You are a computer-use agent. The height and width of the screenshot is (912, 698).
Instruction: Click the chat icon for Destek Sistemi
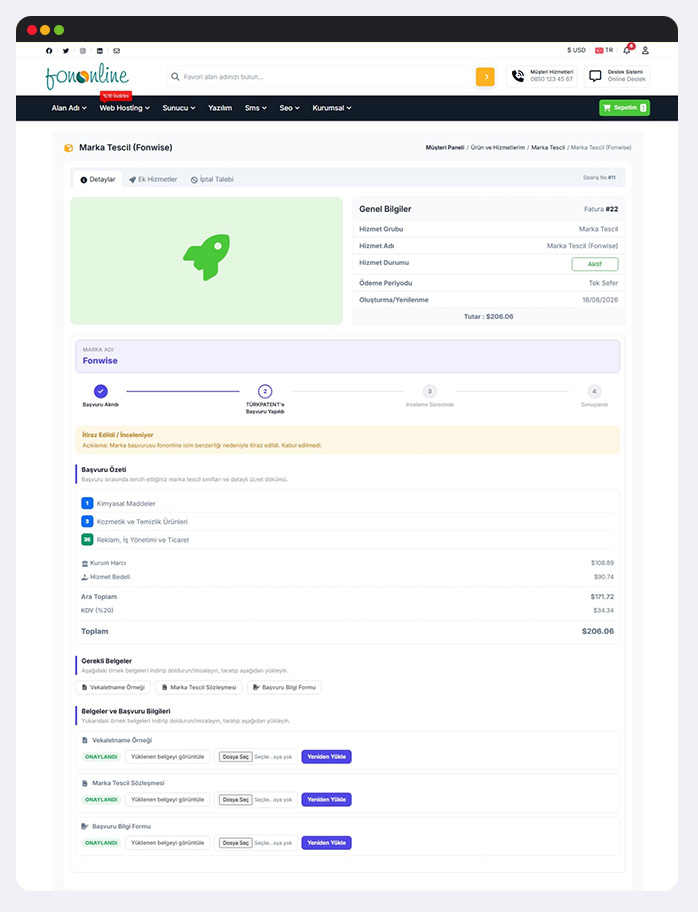[595, 76]
